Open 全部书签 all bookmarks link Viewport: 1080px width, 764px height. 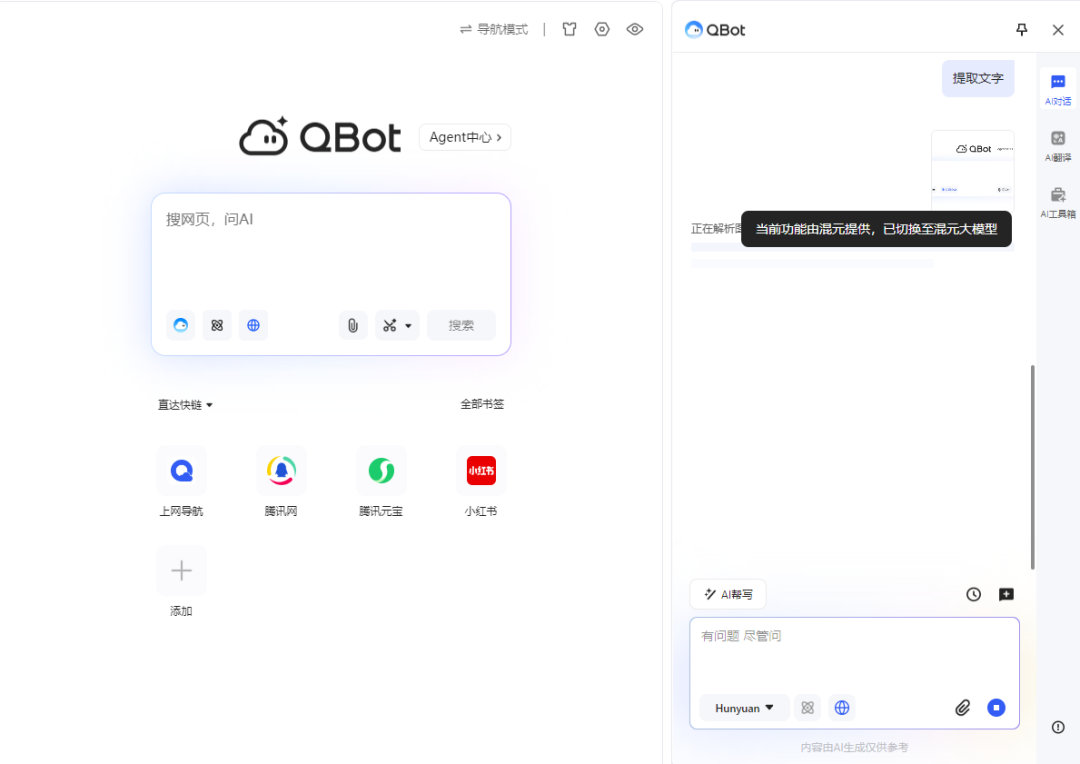coord(482,404)
